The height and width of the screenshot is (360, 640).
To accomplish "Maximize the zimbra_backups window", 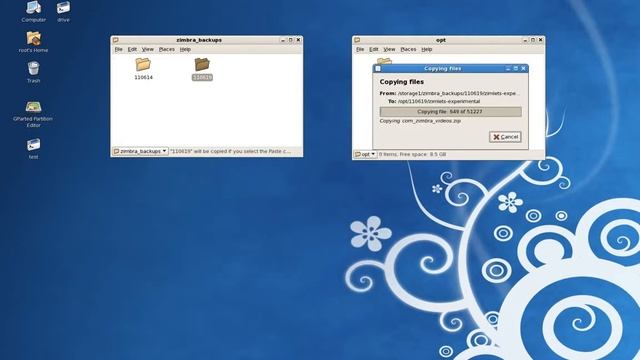I will [291, 40].
